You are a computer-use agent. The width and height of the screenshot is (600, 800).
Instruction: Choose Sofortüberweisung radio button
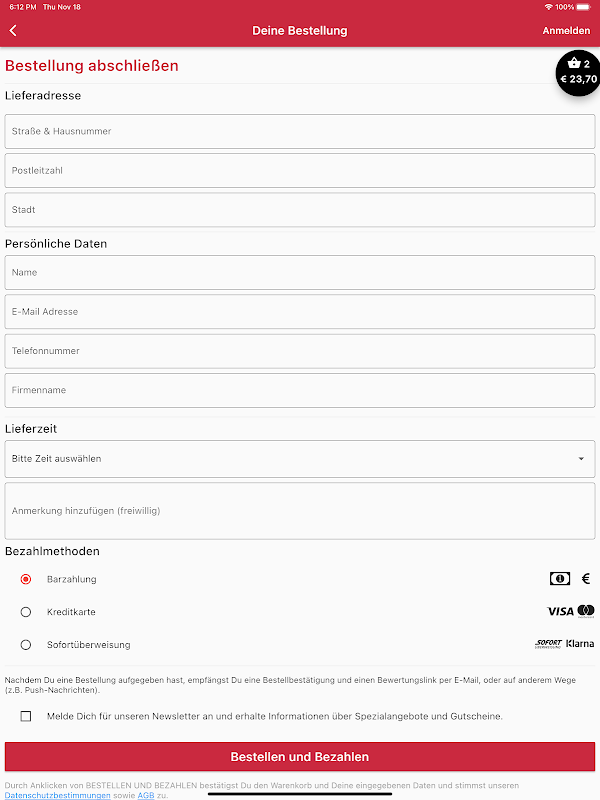pos(26,645)
